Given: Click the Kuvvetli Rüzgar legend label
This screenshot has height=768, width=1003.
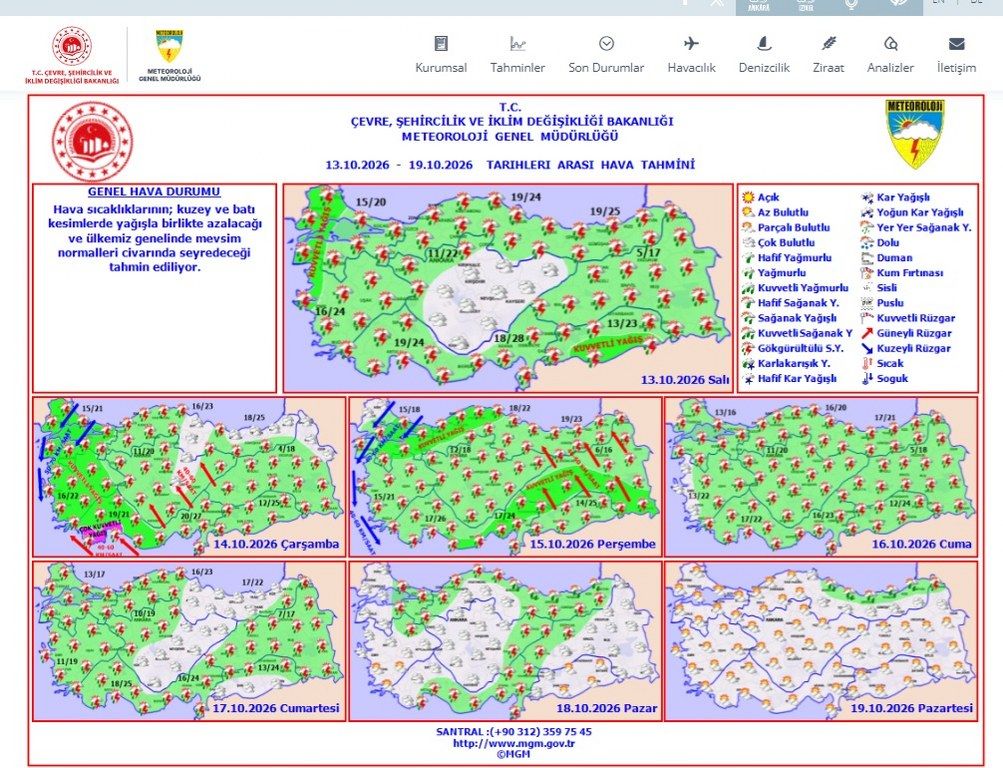Looking at the screenshot, I should [x=915, y=318].
